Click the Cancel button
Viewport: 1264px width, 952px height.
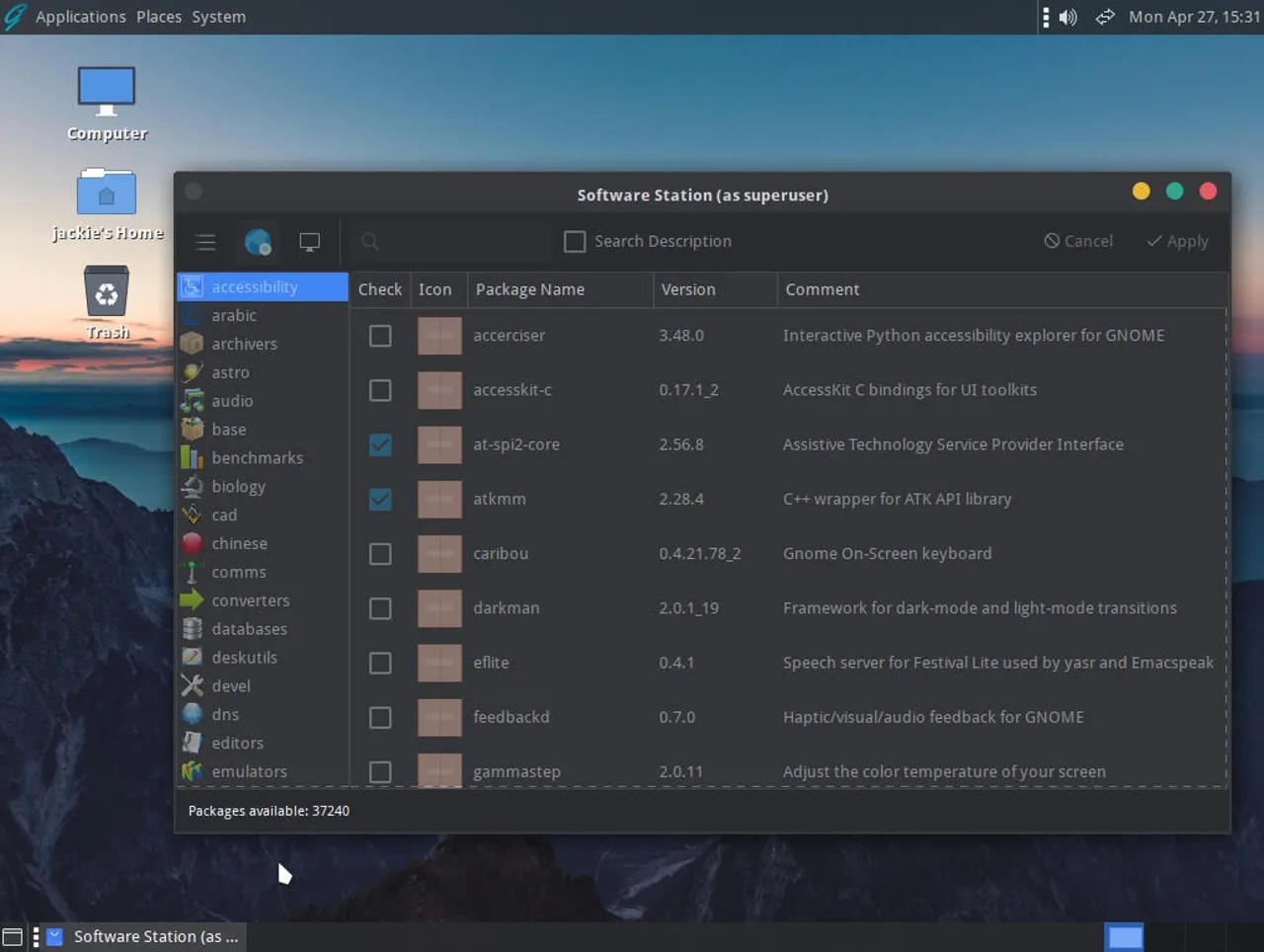(1078, 241)
